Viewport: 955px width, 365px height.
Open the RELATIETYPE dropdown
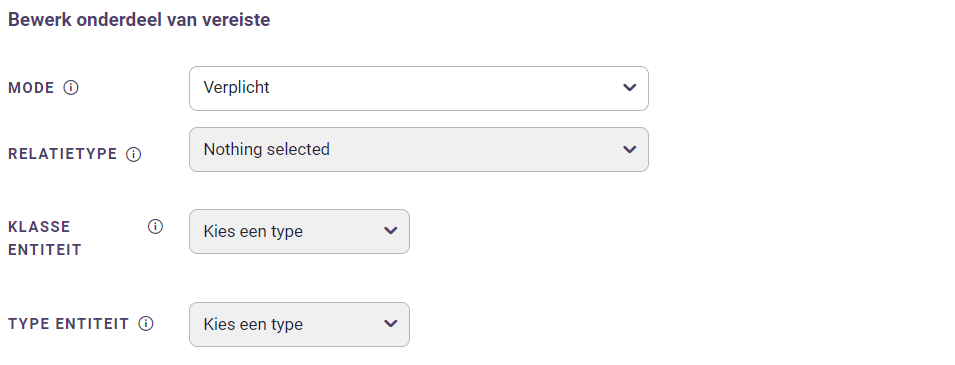pyautogui.click(x=418, y=149)
